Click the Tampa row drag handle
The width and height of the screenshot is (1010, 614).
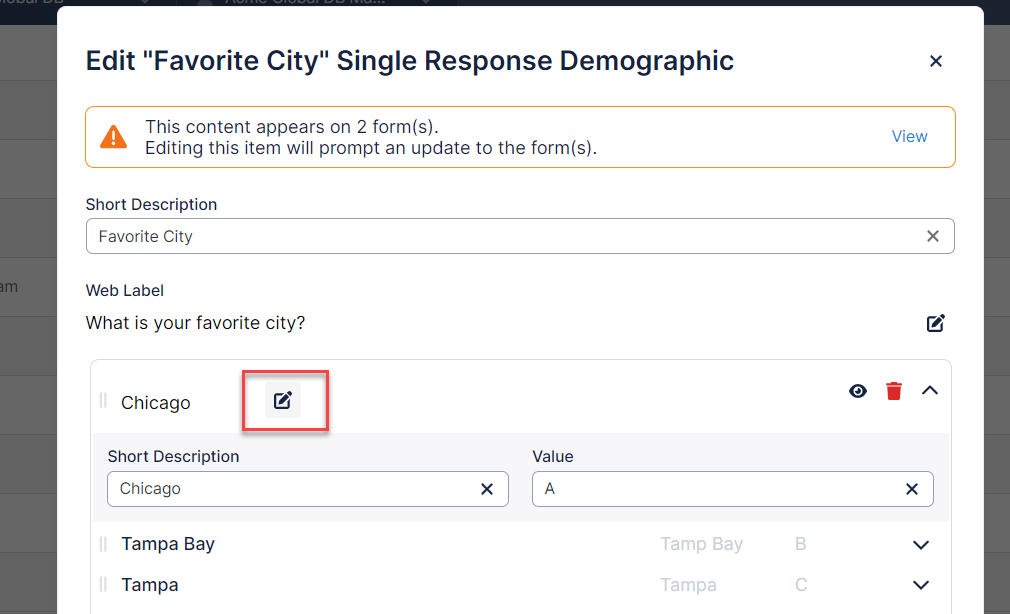click(x=103, y=585)
